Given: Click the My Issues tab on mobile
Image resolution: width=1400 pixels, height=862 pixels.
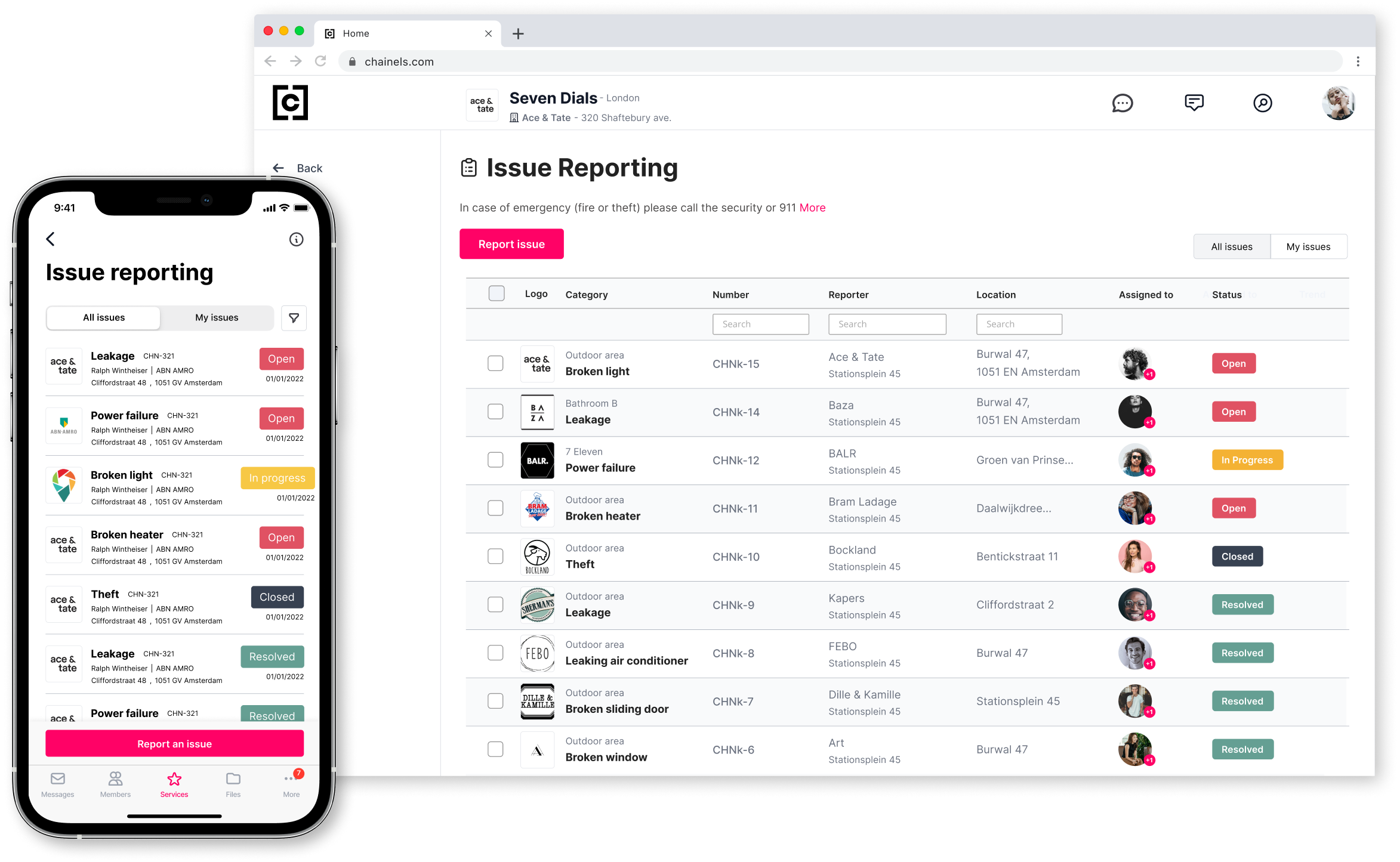Looking at the screenshot, I should [x=216, y=317].
